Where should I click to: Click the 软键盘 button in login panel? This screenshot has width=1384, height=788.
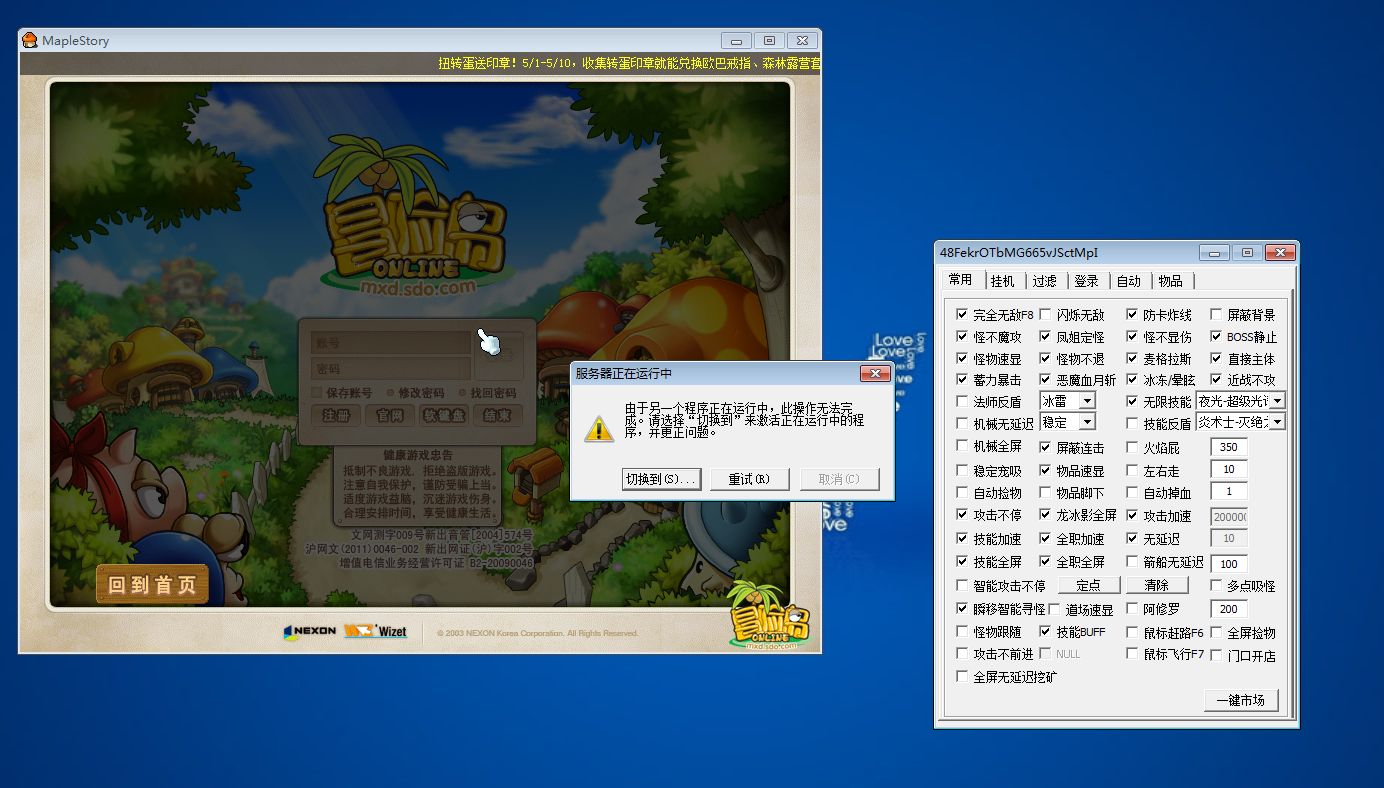pos(444,415)
